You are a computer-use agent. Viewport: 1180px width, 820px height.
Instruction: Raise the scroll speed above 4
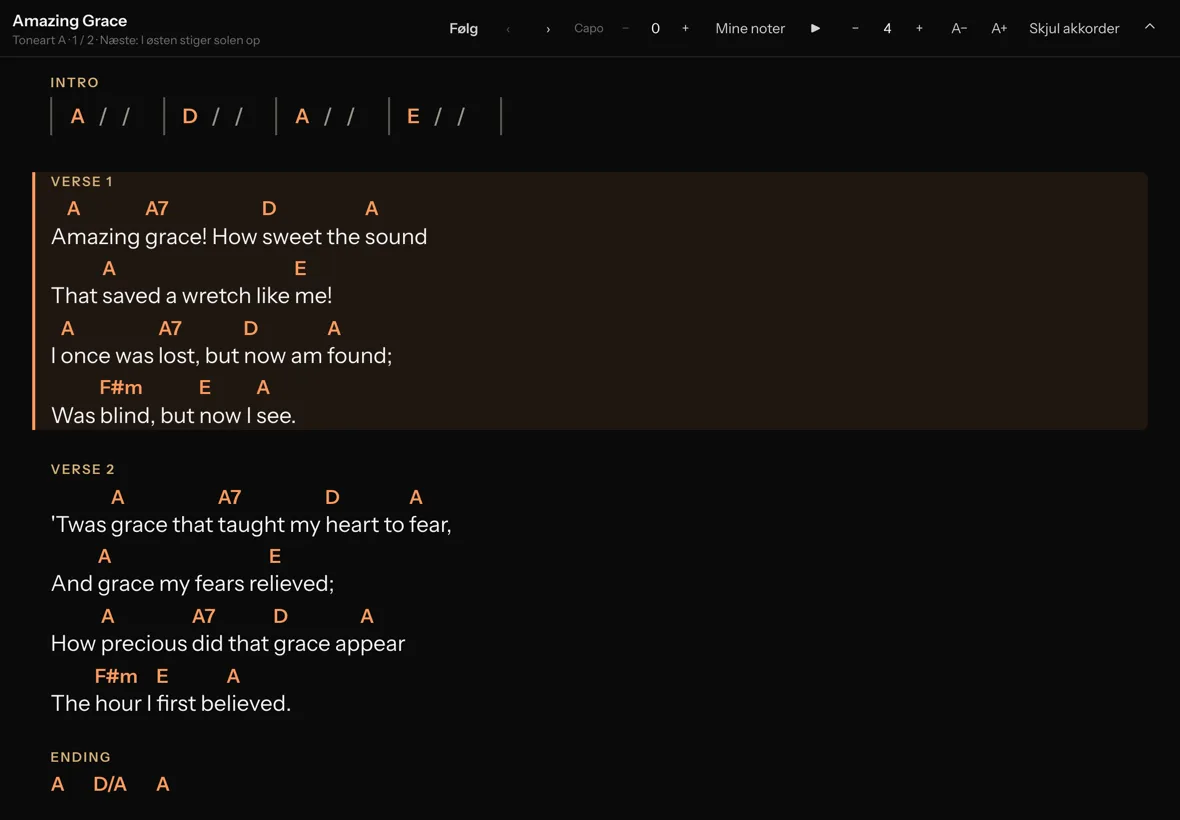click(x=919, y=29)
